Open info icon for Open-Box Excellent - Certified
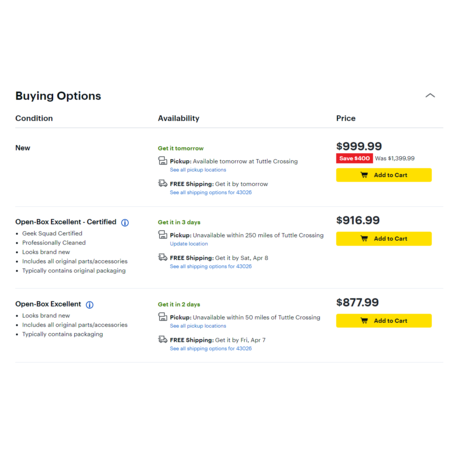 click(x=125, y=223)
